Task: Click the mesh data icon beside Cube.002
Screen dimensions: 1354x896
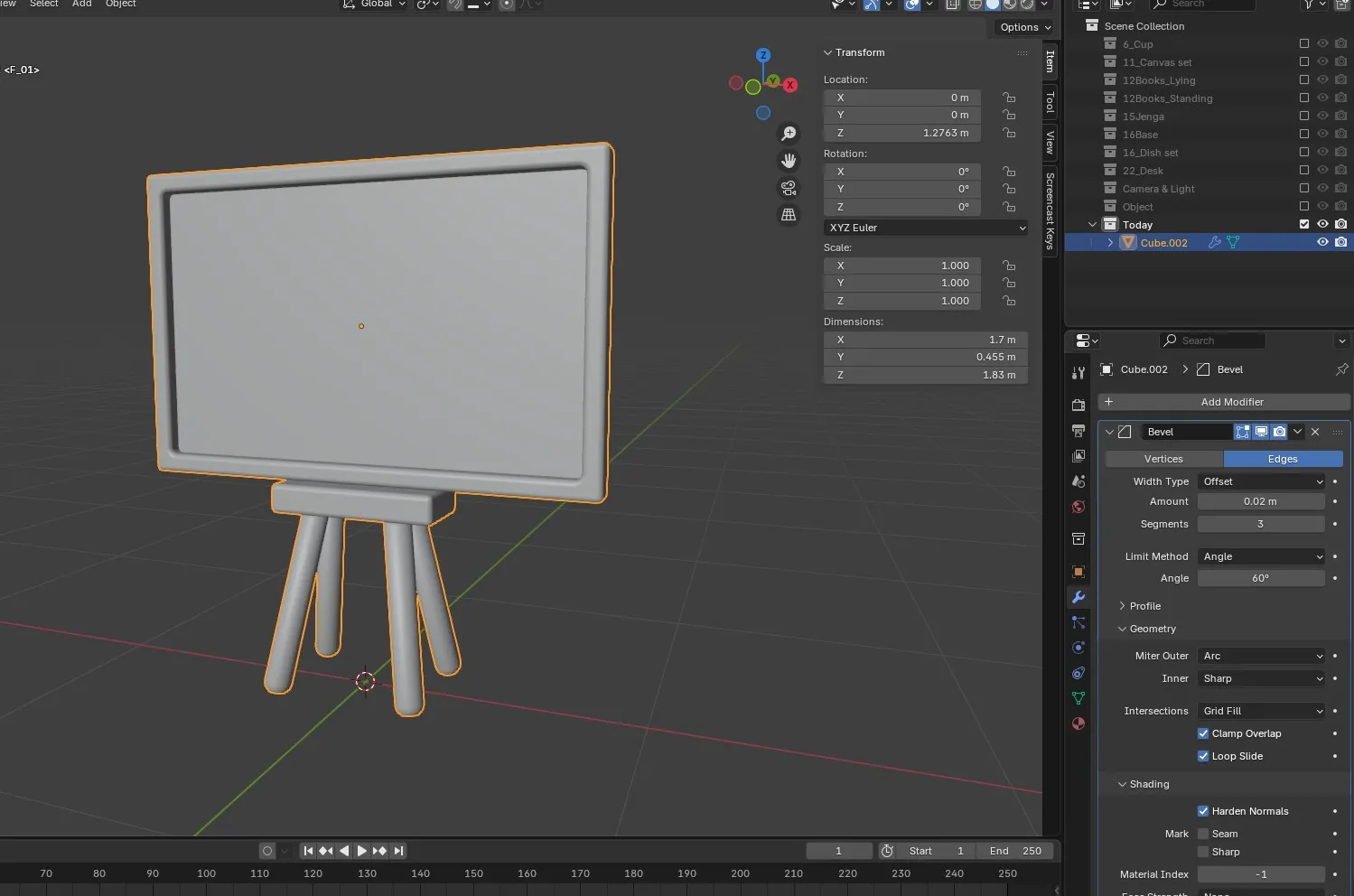Action: click(1233, 243)
